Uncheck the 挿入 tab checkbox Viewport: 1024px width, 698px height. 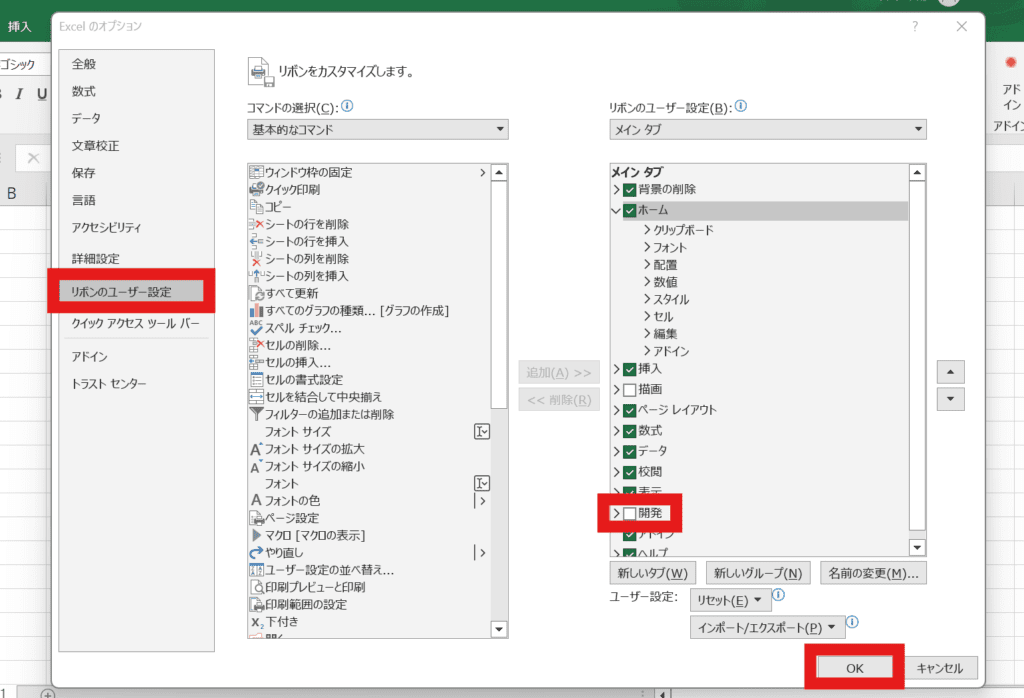coord(629,369)
